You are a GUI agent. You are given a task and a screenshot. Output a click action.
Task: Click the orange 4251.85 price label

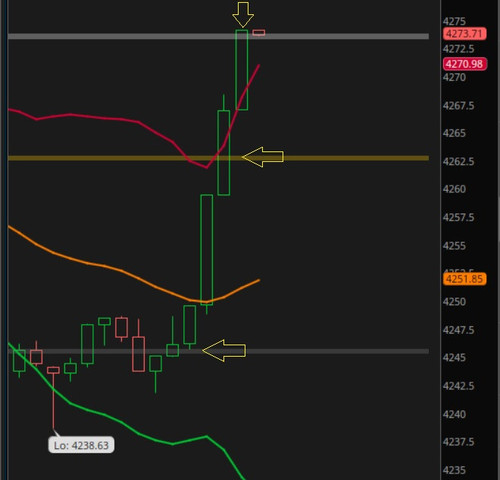coord(465,279)
